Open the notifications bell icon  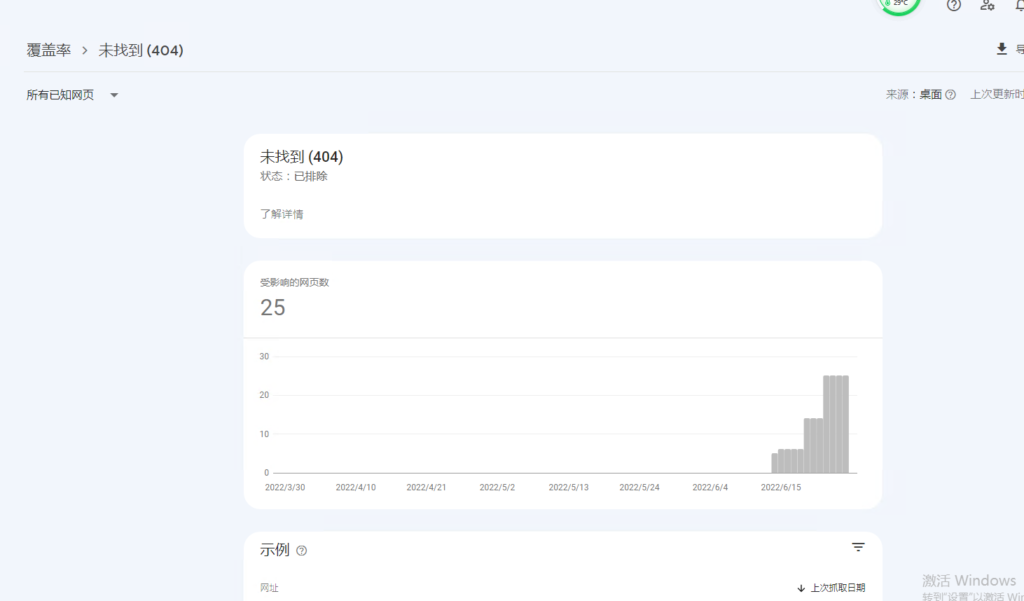[1018, 5]
